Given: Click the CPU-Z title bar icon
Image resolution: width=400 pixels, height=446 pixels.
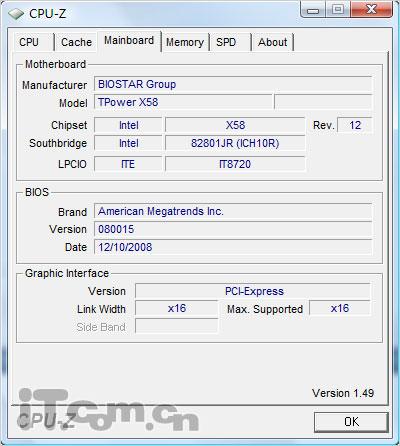Looking at the screenshot, I should pyautogui.click(x=16, y=14).
